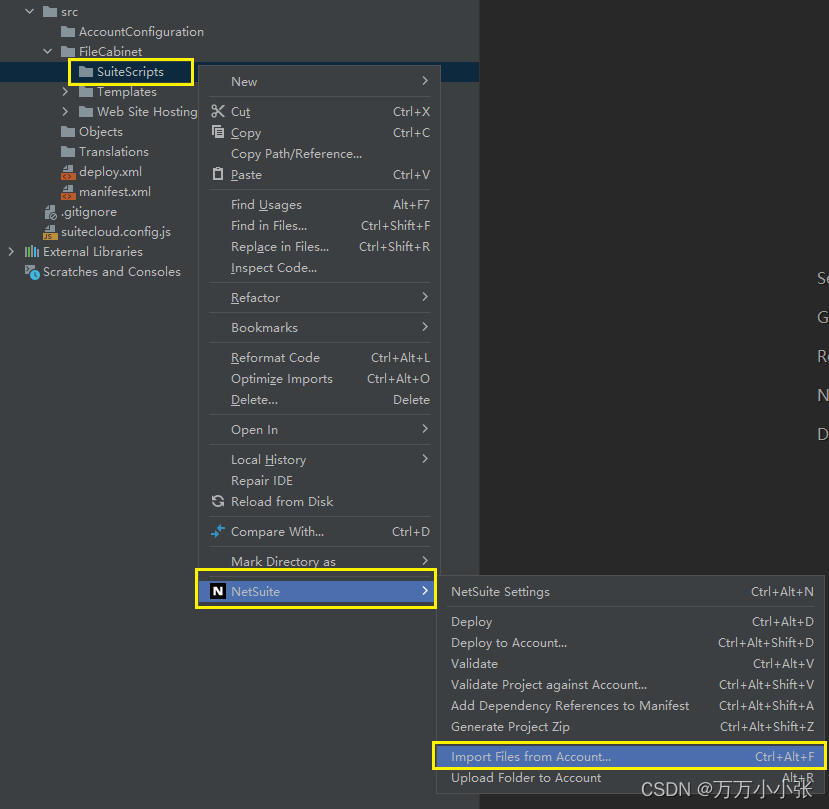Viewport: 829px width, 809px height.
Task: Select Repair IDE option
Action: (x=319, y=480)
